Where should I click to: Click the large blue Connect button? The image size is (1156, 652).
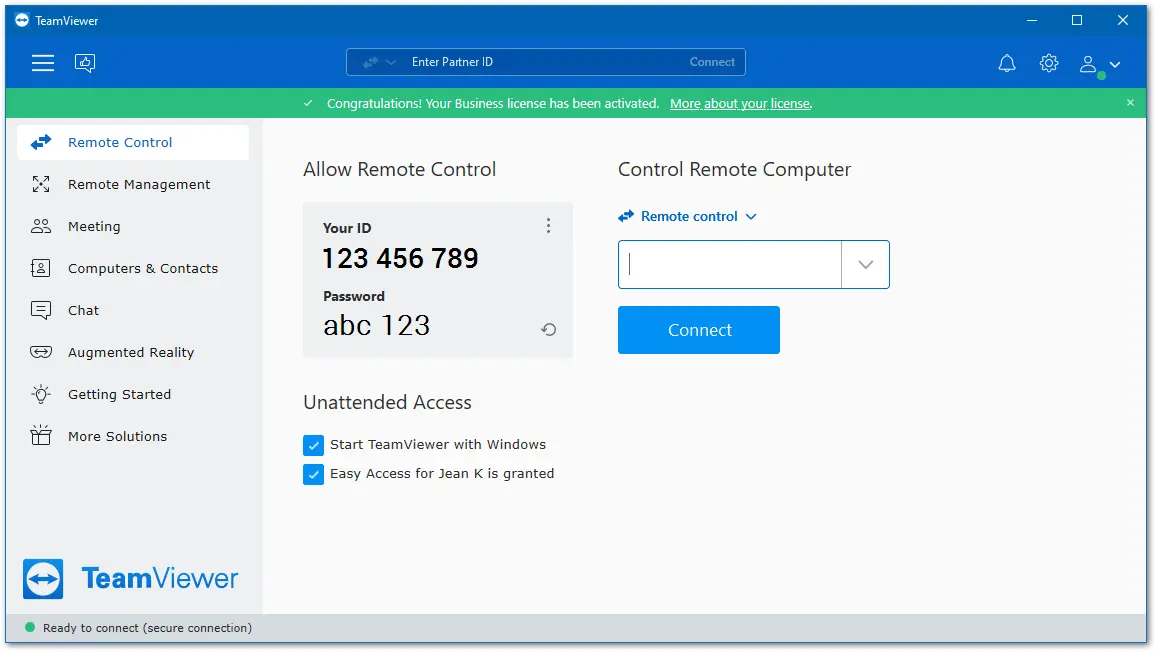click(699, 330)
